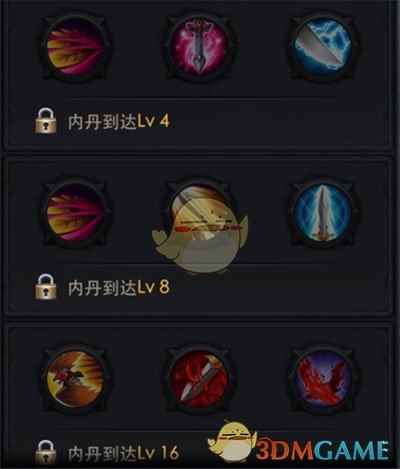The image size is (400, 469).
Task: Select the orange dashing warrior skill icon
Action: click(75, 378)
